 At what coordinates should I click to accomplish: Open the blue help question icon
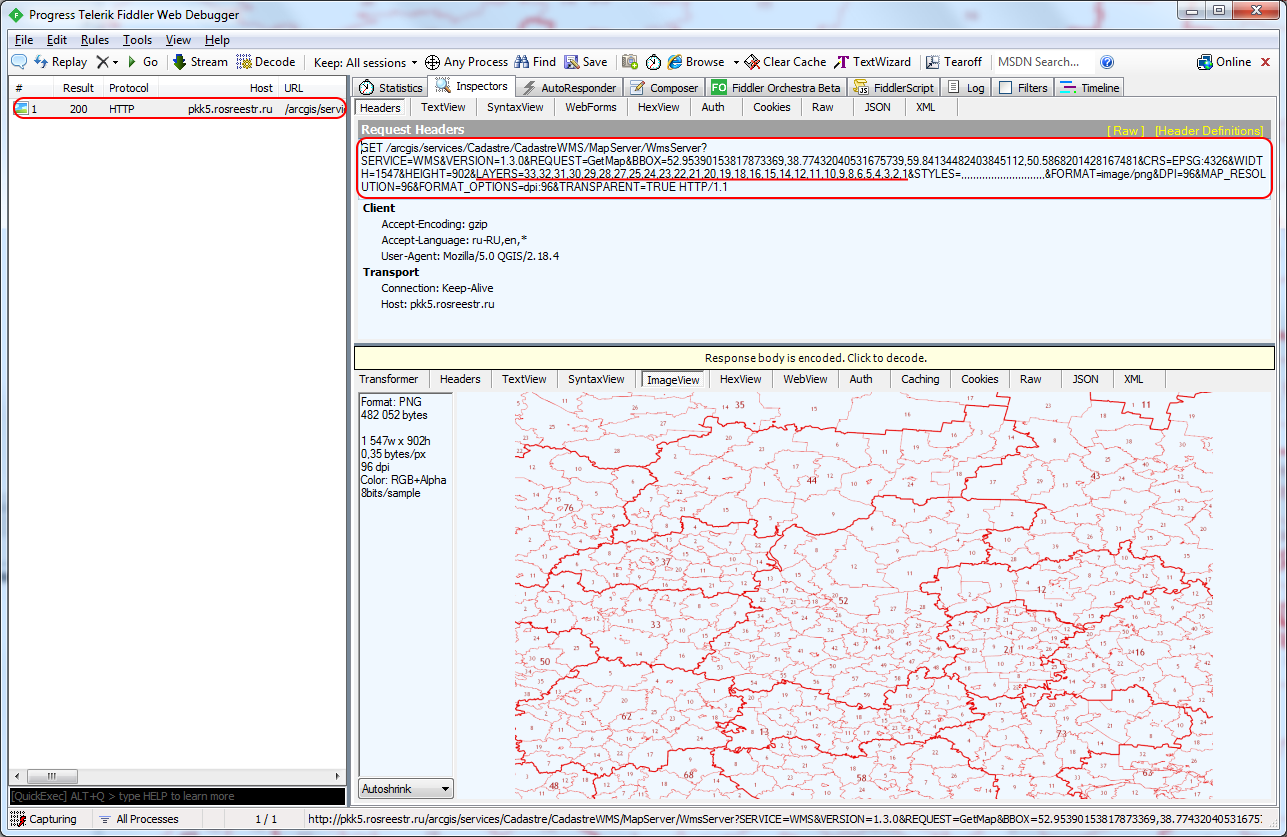tap(1107, 62)
